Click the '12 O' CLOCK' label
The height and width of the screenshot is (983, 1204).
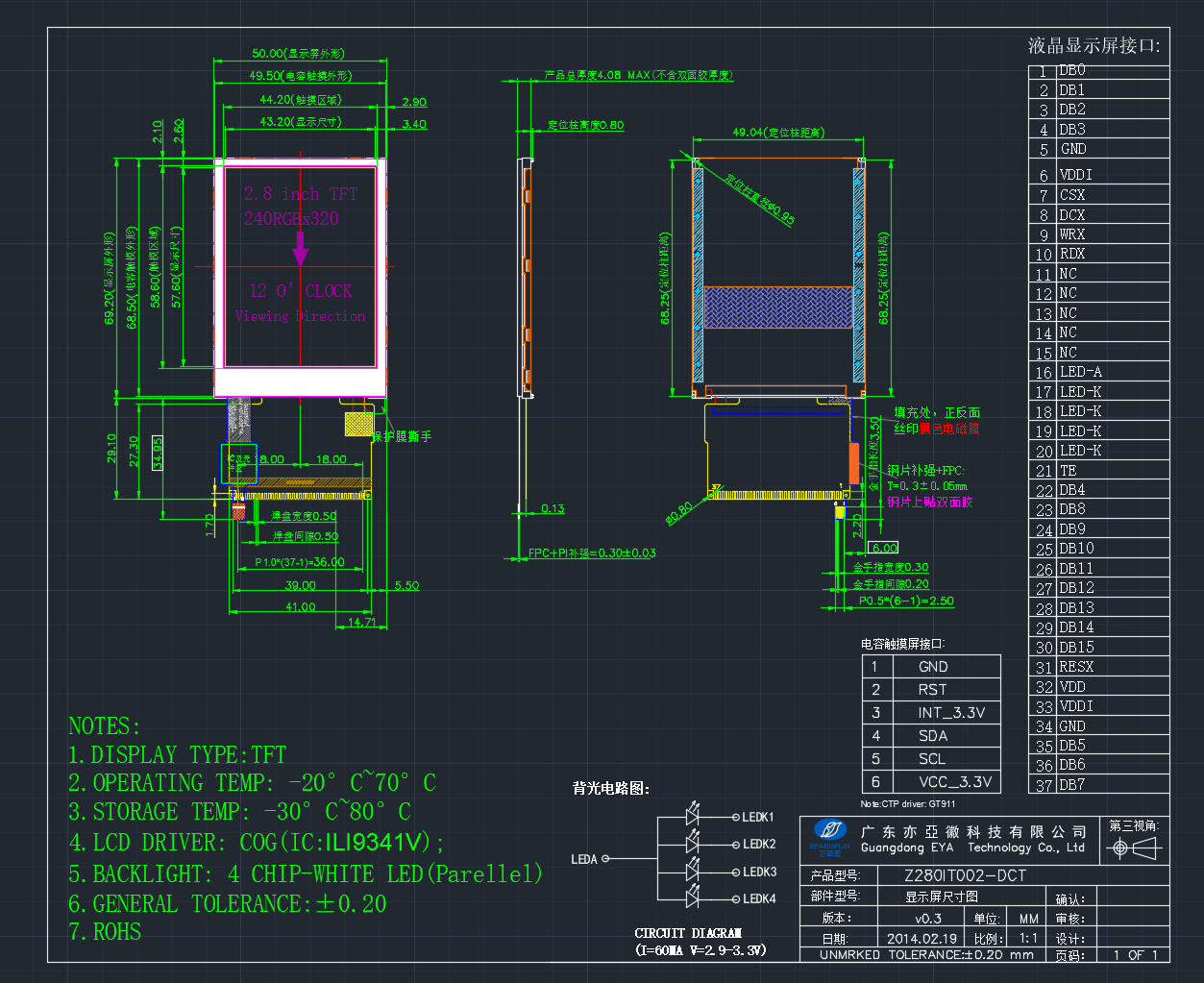coord(301,291)
